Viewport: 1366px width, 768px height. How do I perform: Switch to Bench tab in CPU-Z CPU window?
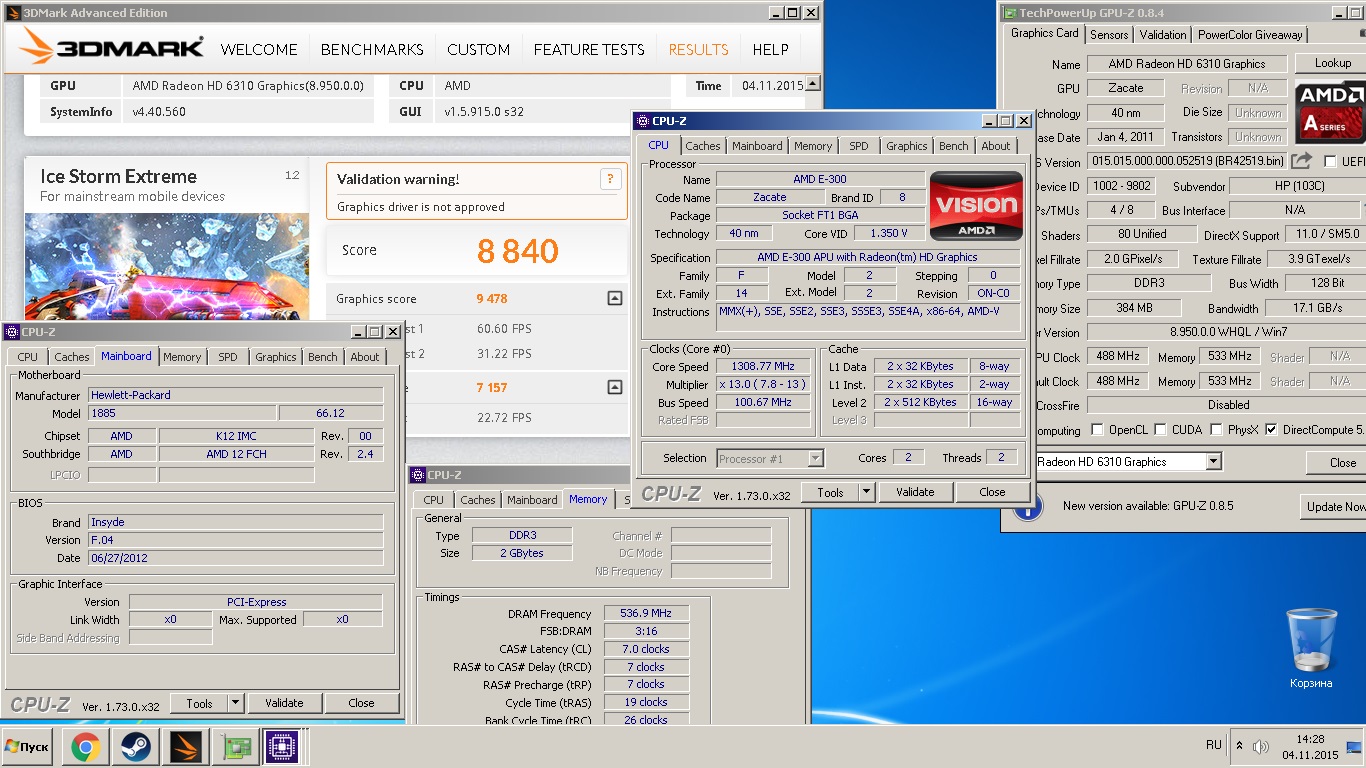point(953,146)
